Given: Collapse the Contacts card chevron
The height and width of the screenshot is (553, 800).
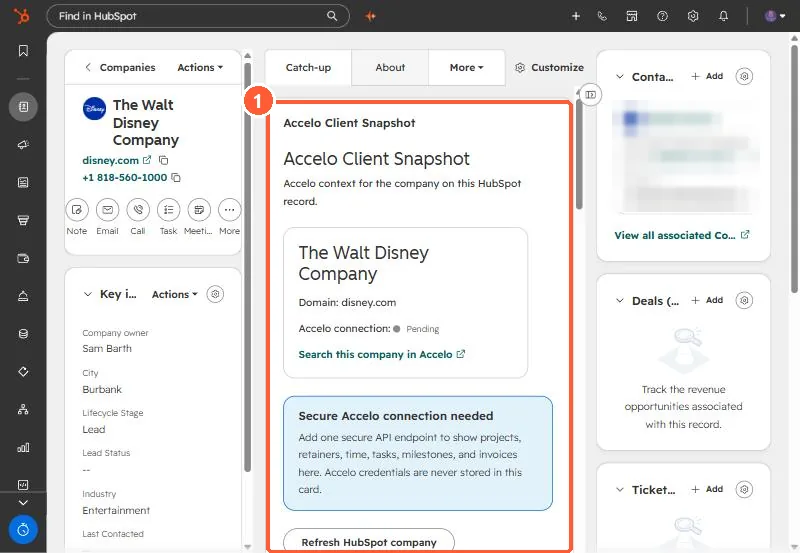Looking at the screenshot, I should pos(620,77).
